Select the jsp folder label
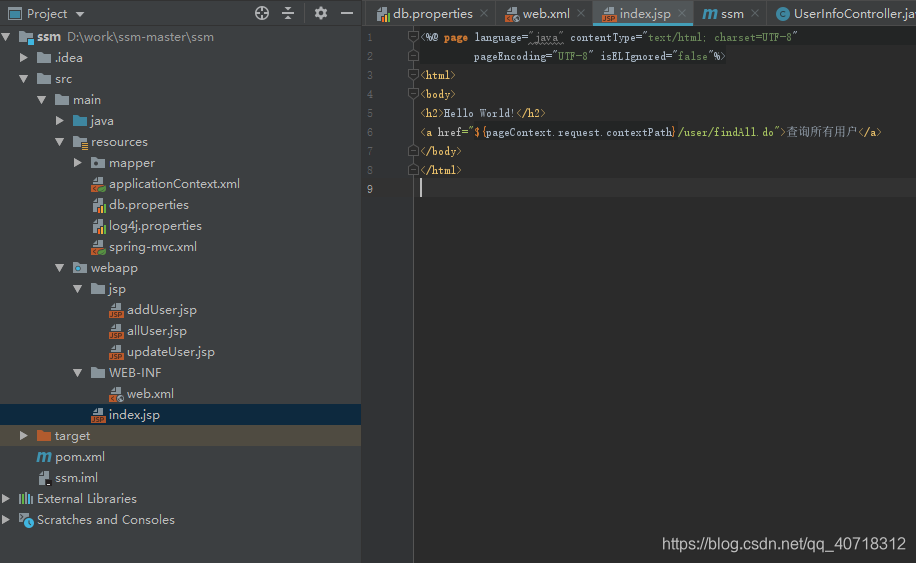Image resolution: width=916 pixels, height=563 pixels. 117,289
